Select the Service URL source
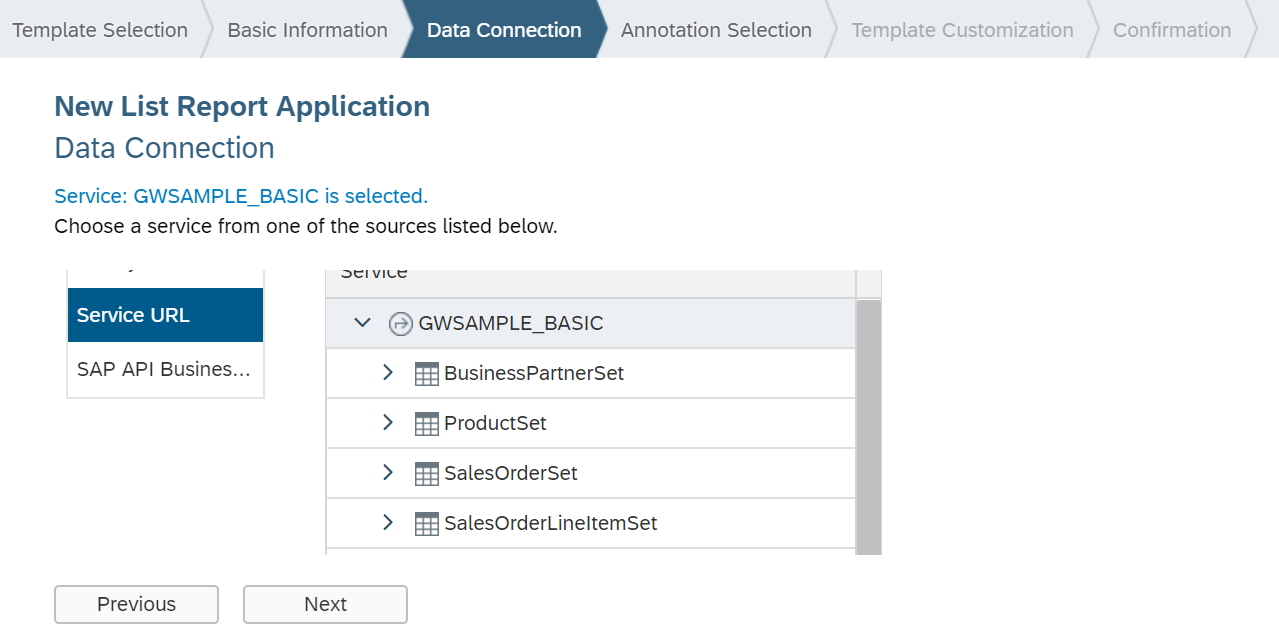Viewport: 1279px width, 640px height. point(165,315)
